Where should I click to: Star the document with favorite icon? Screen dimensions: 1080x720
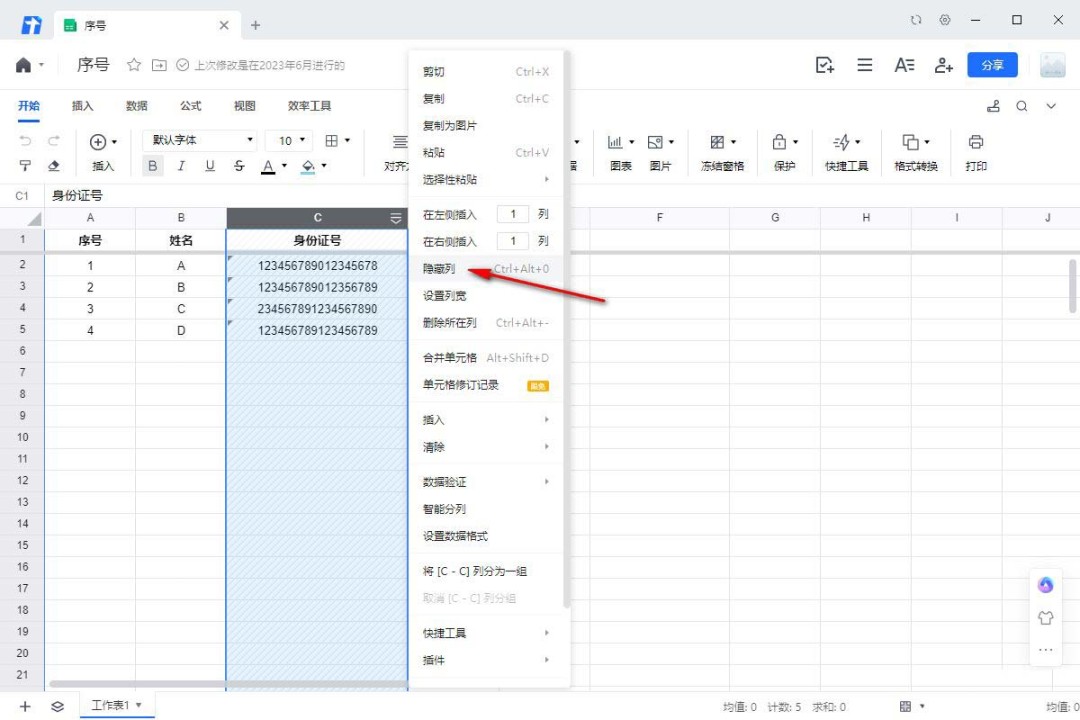(x=134, y=65)
